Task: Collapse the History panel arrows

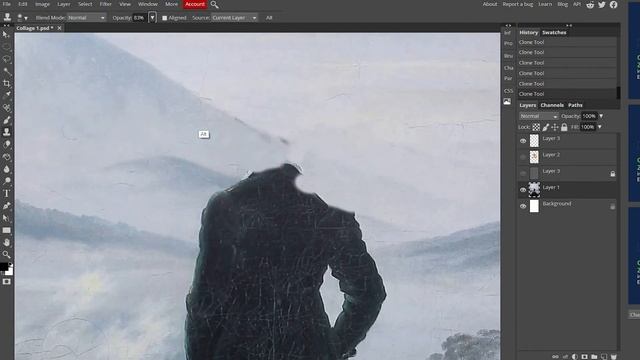Action: click(569, 25)
